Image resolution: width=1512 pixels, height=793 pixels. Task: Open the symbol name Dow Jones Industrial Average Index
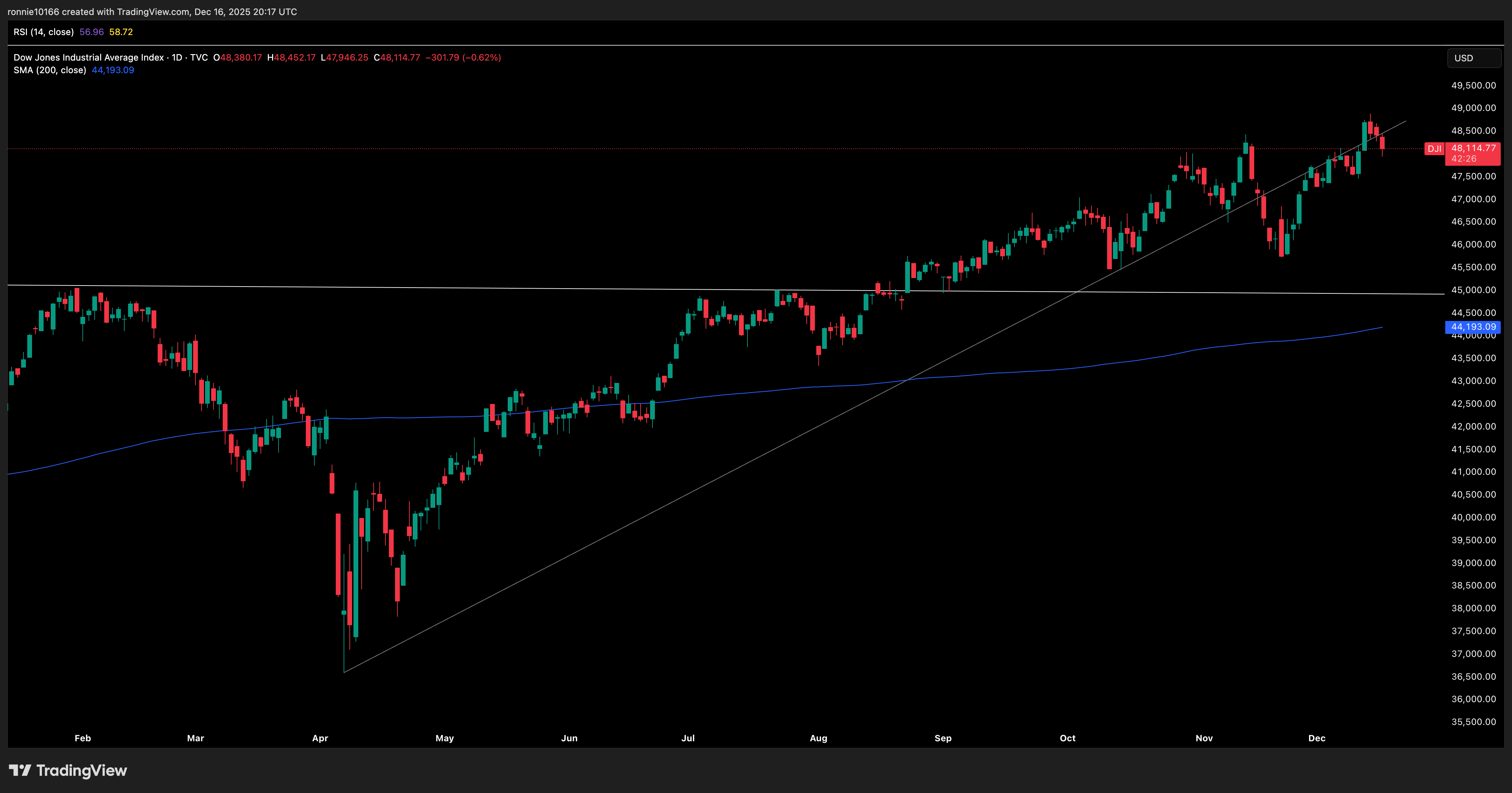(88, 58)
